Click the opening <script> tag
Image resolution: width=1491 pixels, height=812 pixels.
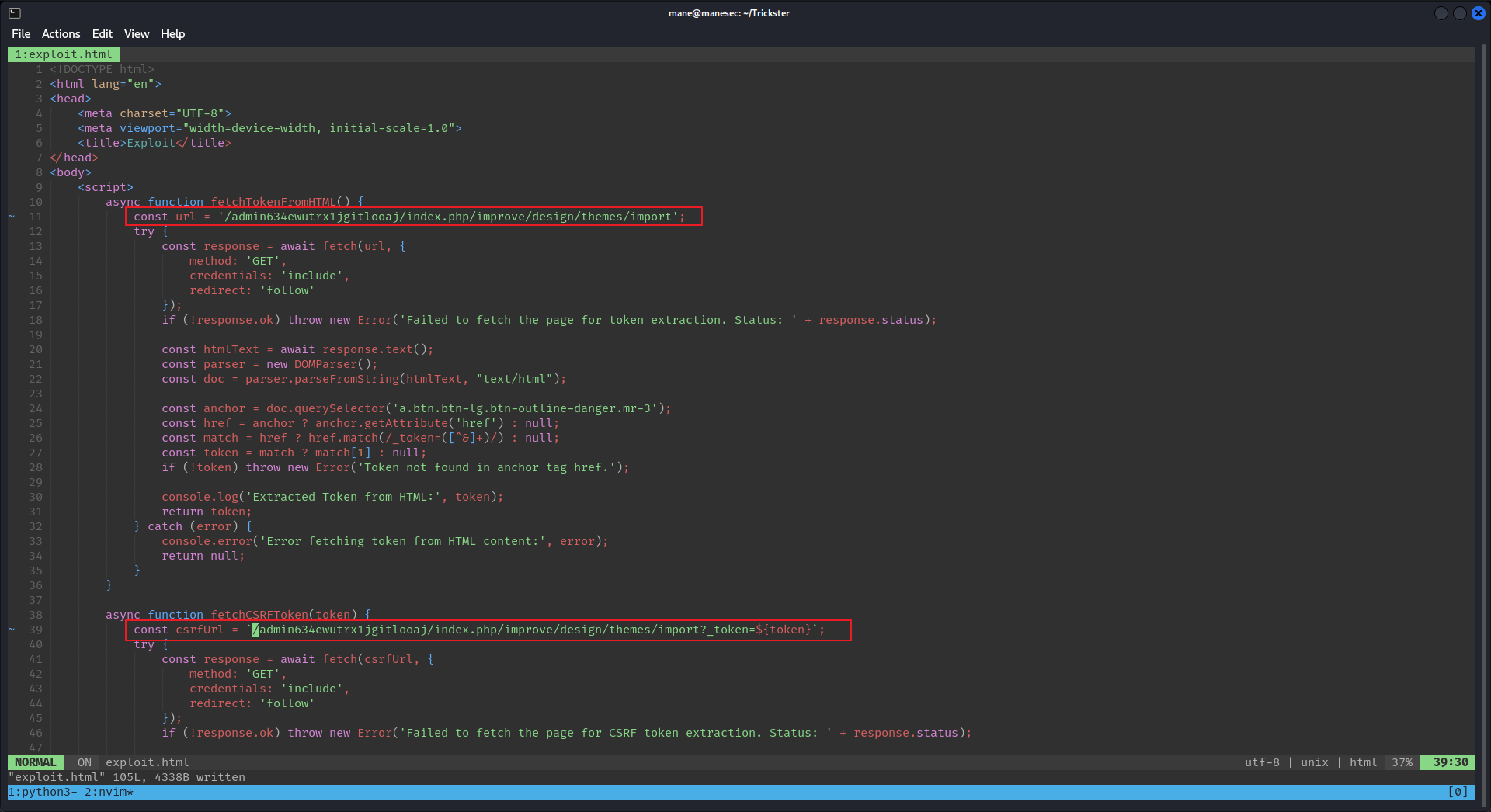pos(106,187)
